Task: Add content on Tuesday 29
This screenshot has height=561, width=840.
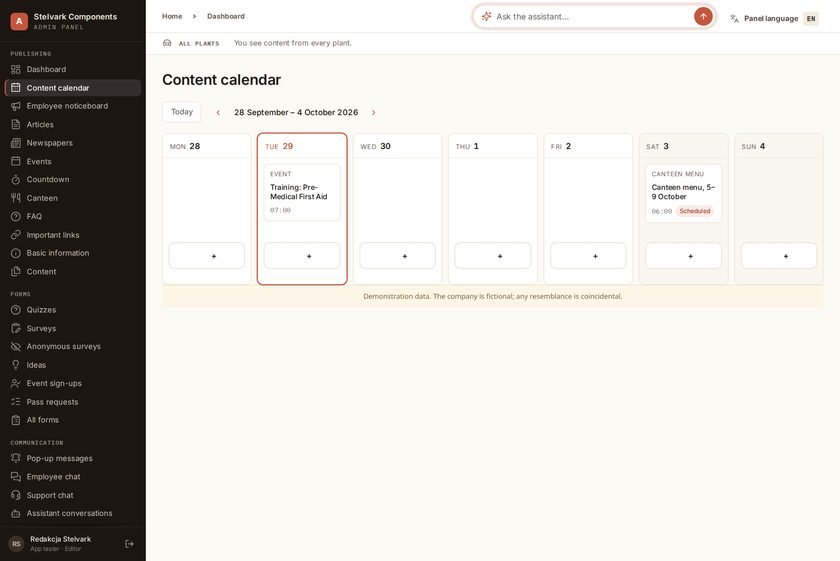Action: coord(302,256)
